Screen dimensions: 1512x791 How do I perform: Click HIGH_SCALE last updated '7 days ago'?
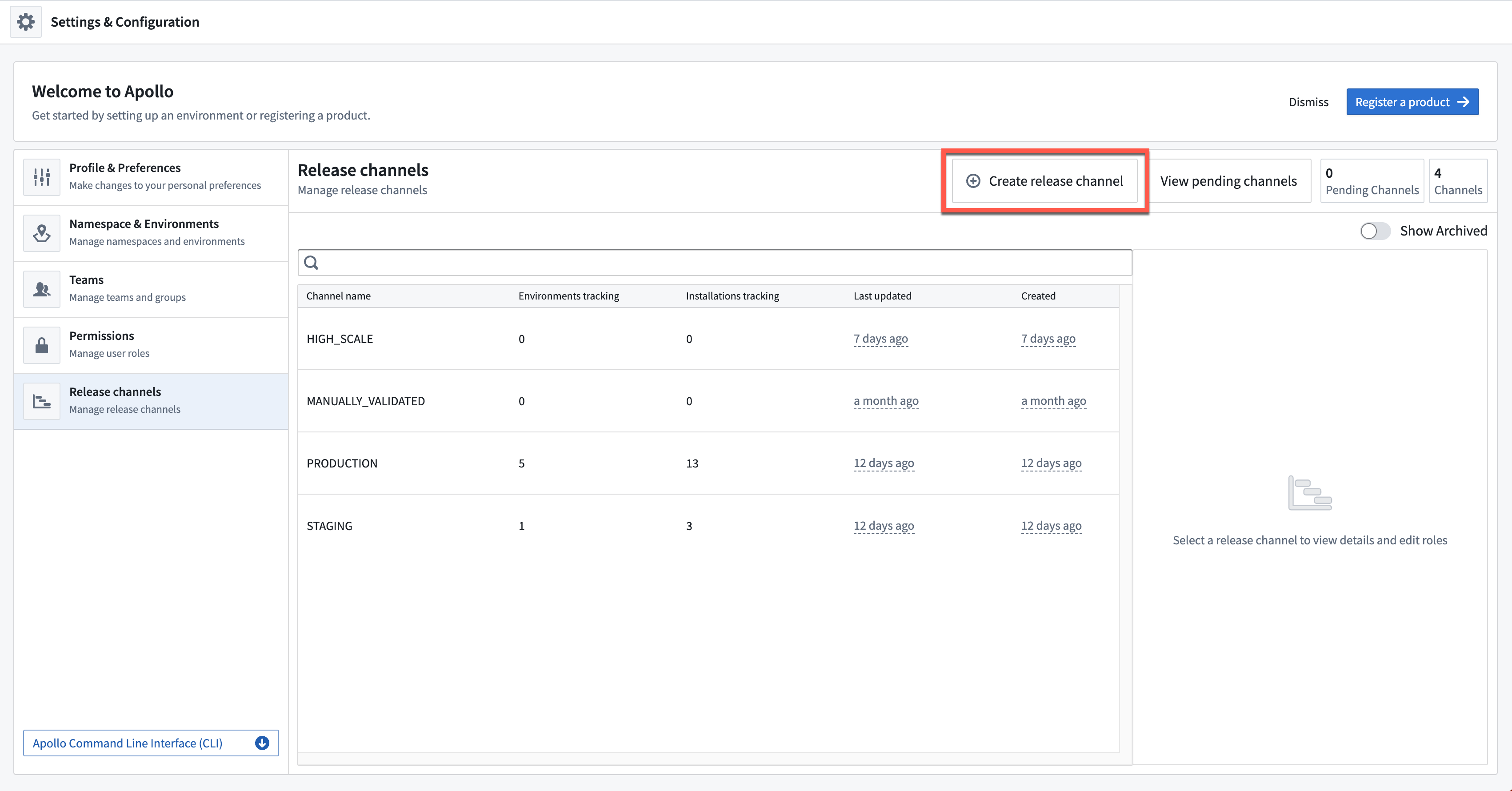[x=880, y=339]
